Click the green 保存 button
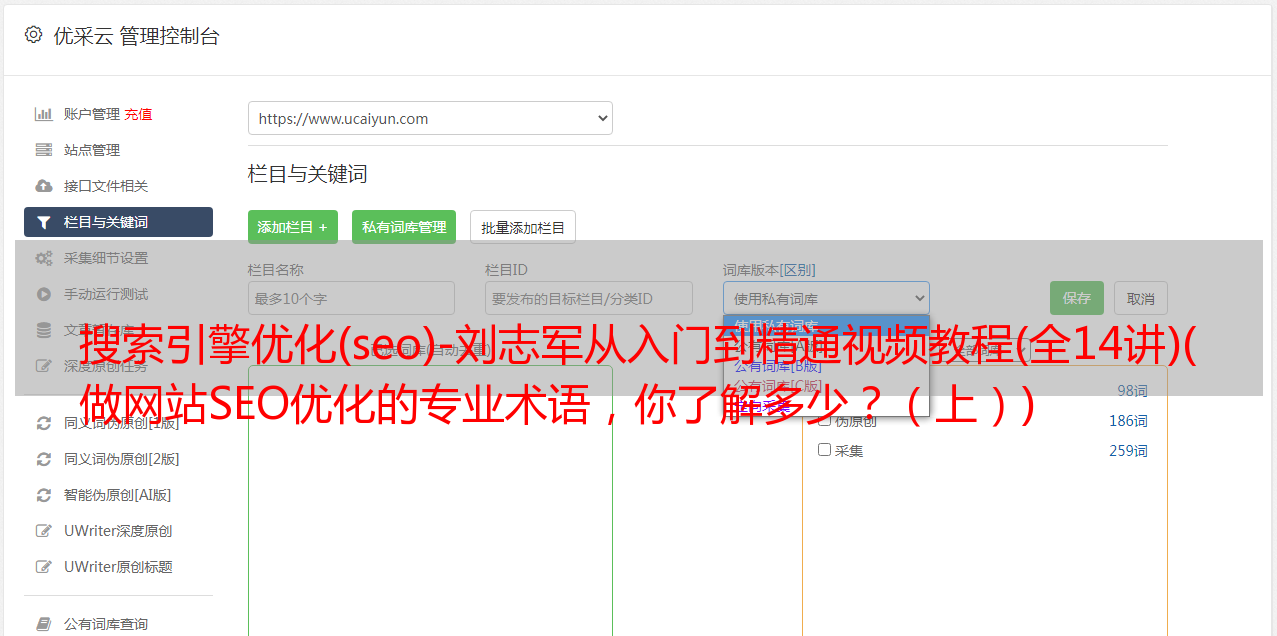The height and width of the screenshot is (636, 1277). coord(1077,298)
